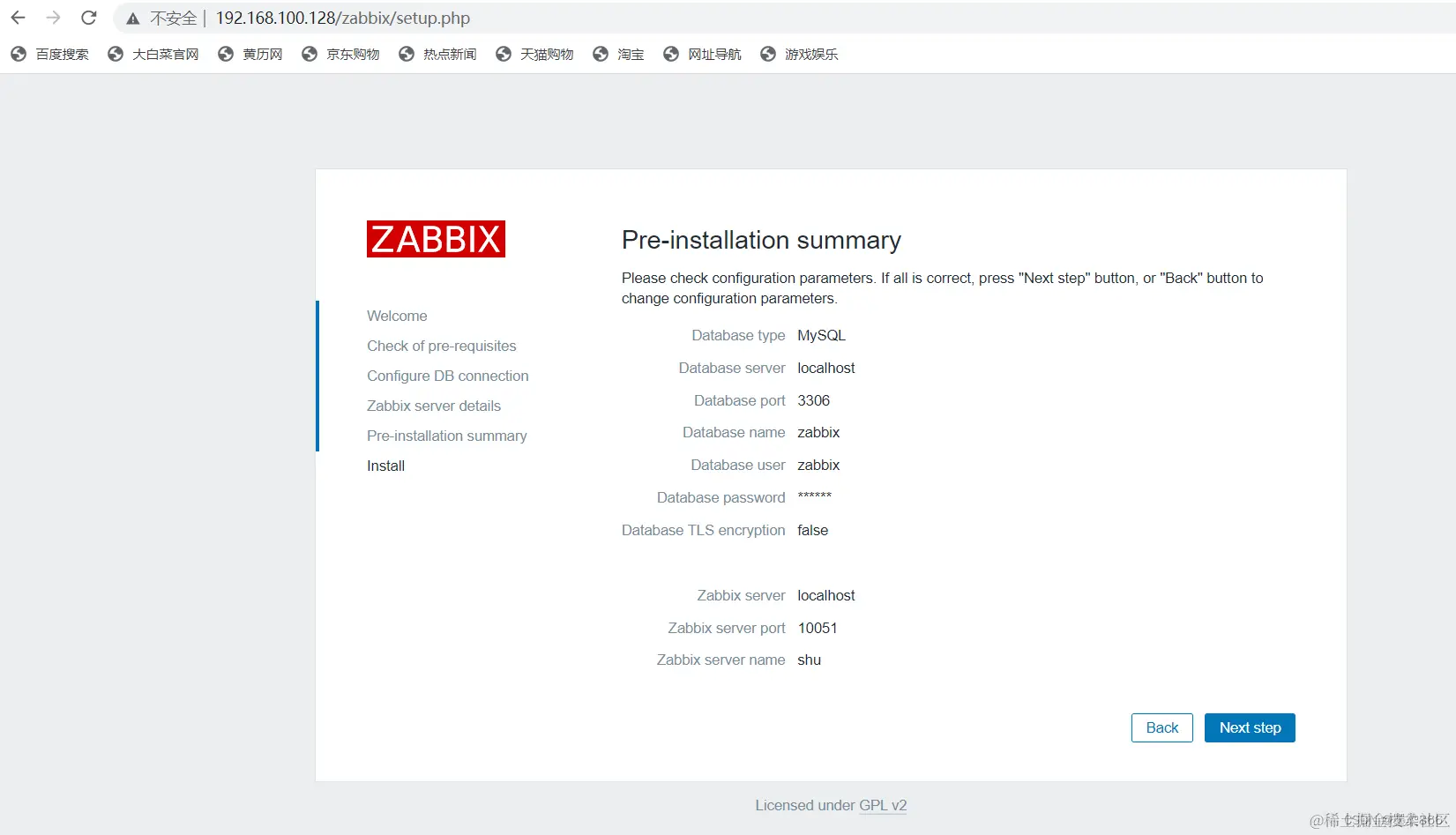Image resolution: width=1456 pixels, height=835 pixels.
Task: Select Configure DB connection step
Action: click(448, 376)
